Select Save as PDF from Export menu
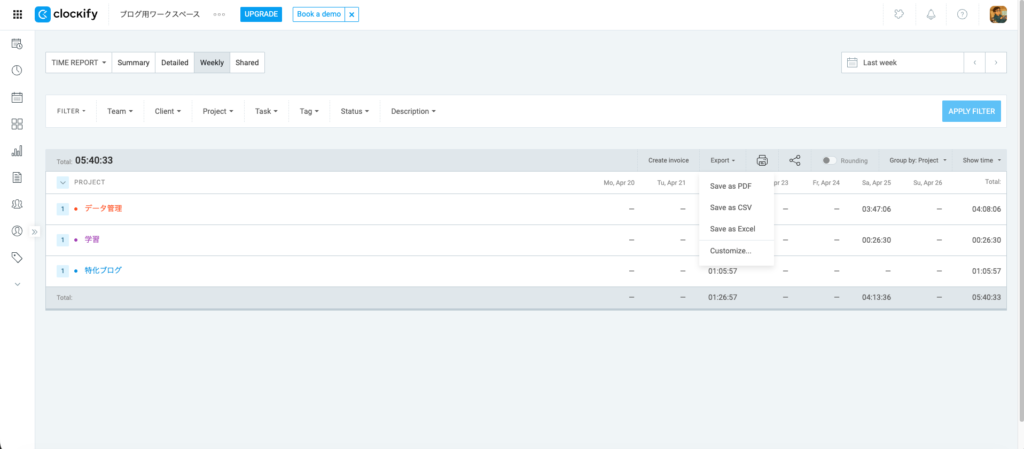 pyautogui.click(x=730, y=186)
